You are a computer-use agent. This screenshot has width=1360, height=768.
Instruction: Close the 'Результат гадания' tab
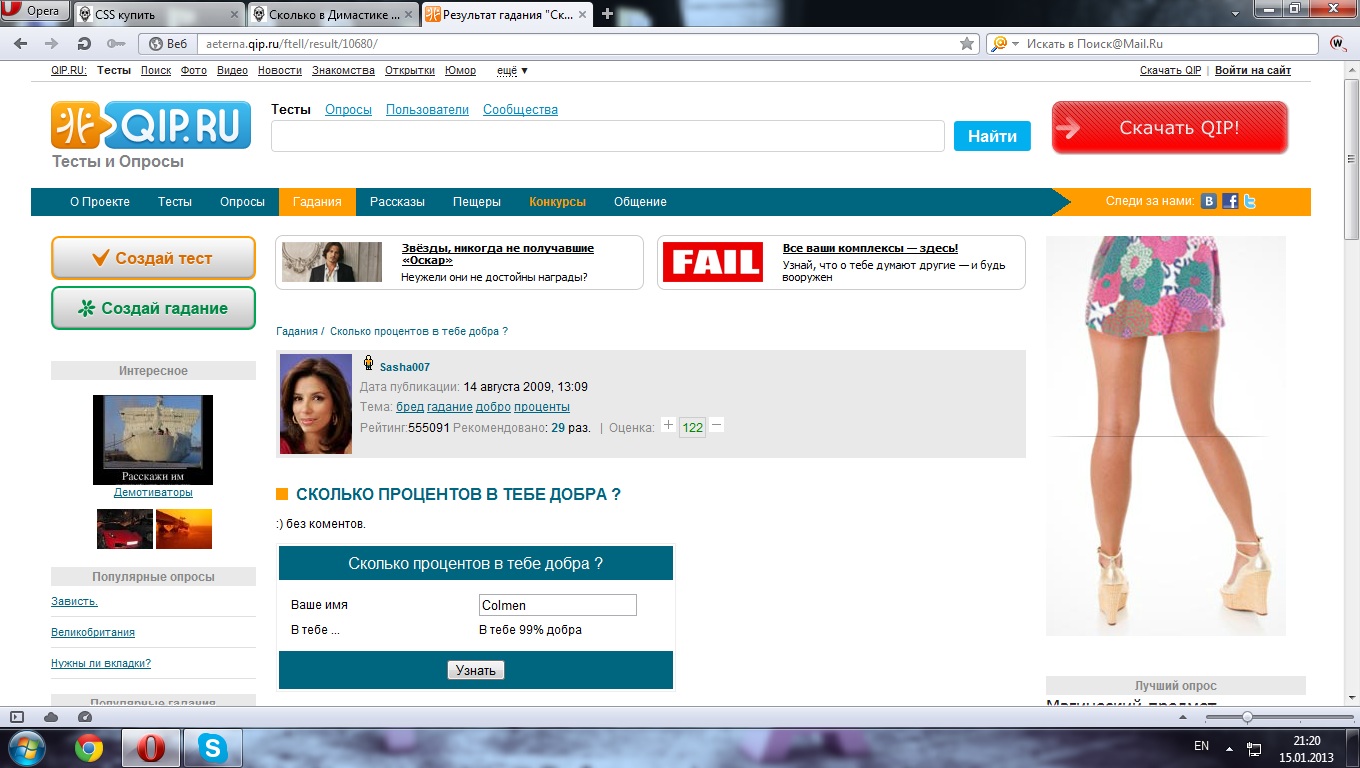click(x=582, y=14)
